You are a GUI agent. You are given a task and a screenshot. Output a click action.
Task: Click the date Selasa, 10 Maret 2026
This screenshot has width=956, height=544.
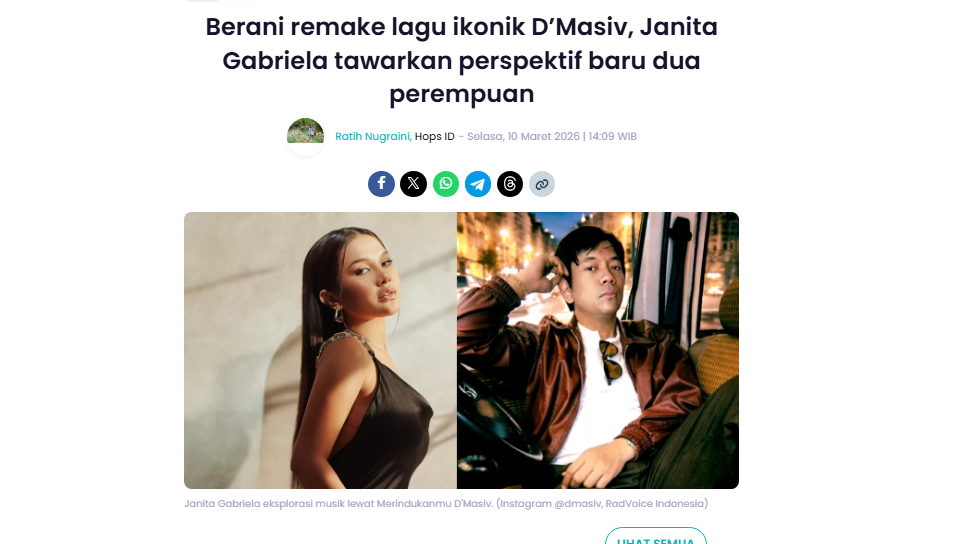(x=523, y=137)
